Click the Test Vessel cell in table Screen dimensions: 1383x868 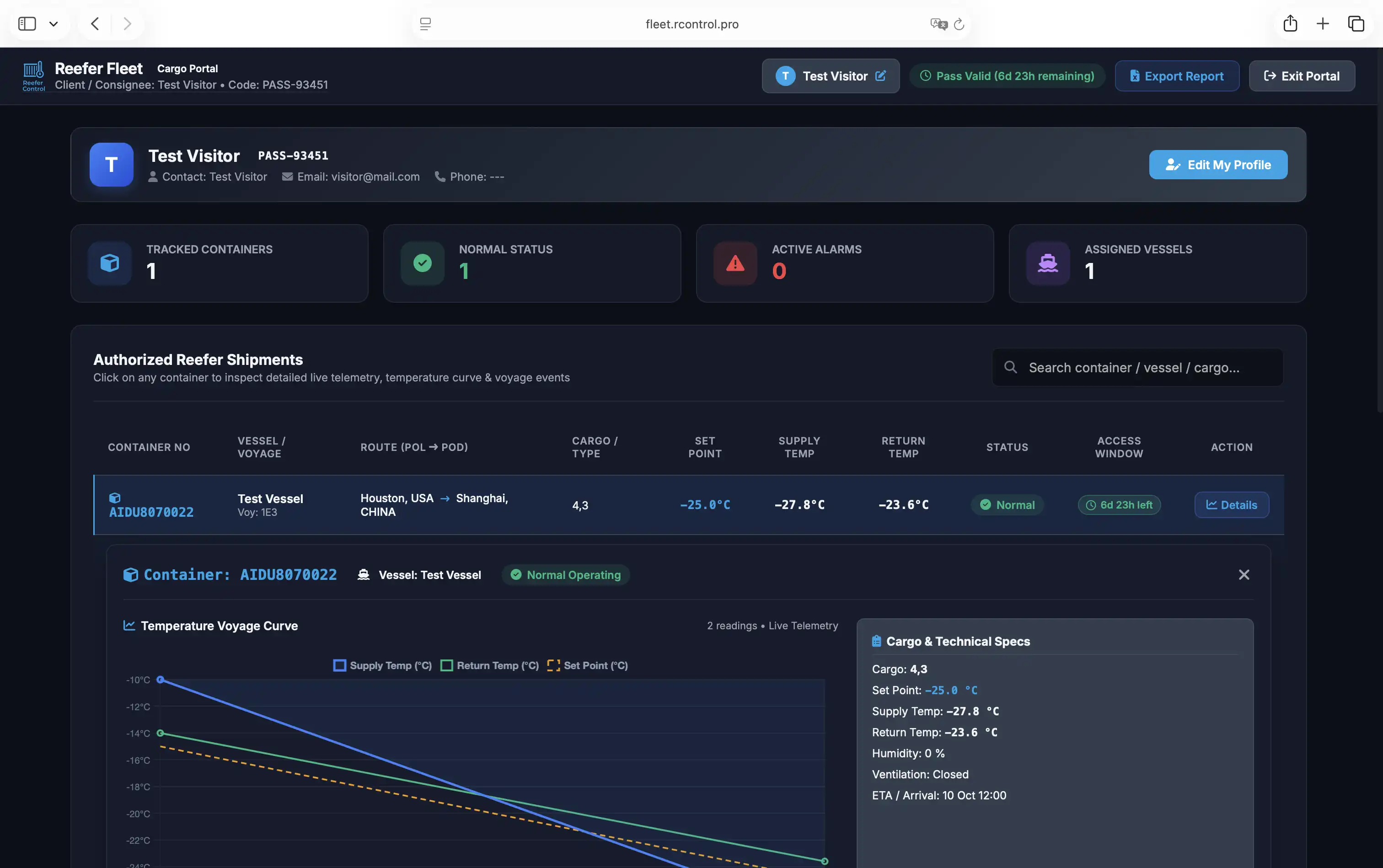(x=270, y=504)
